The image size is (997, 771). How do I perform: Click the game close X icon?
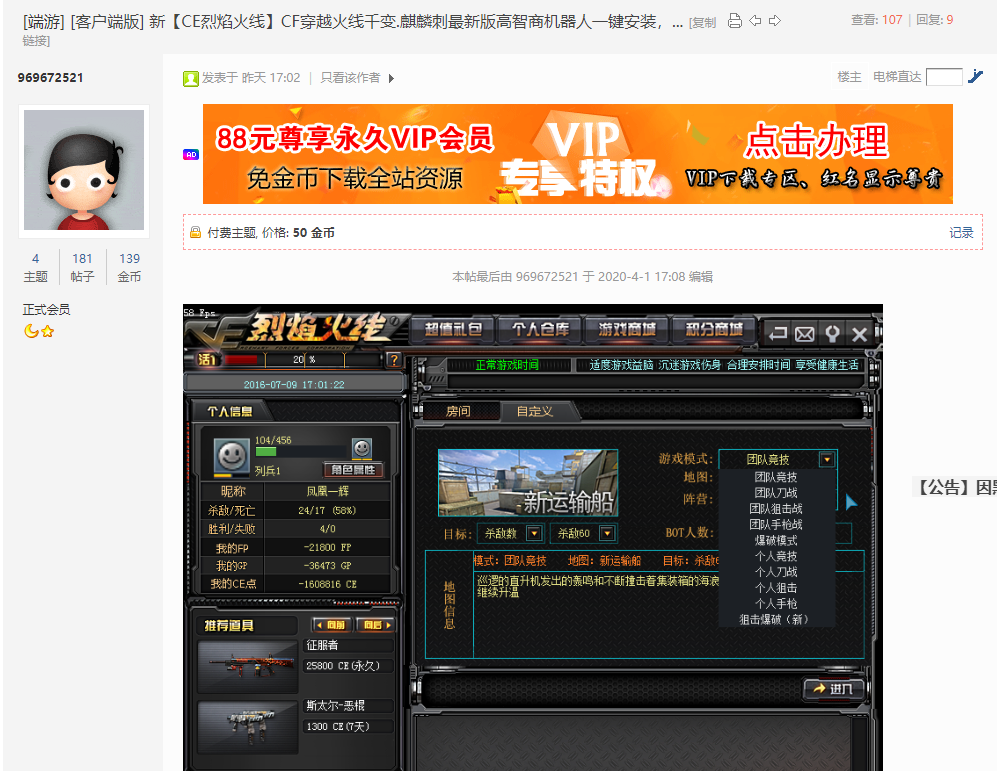[x=859, y=334]
